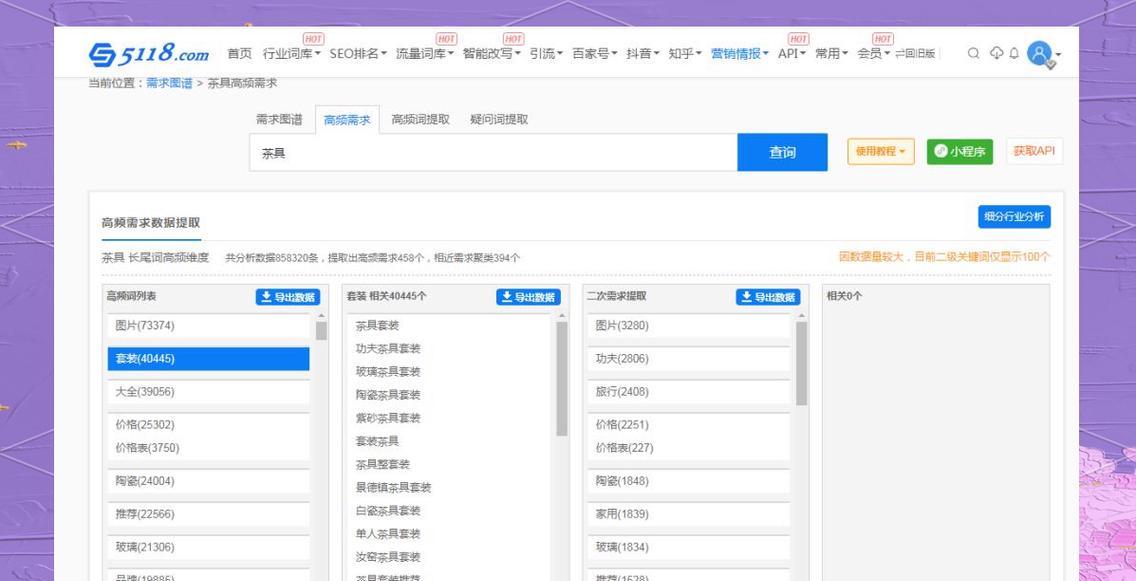Switch to 高频词提取 tab
Image resolution: width=1136 pixels, height=581 pixels.
click(420, 120)
